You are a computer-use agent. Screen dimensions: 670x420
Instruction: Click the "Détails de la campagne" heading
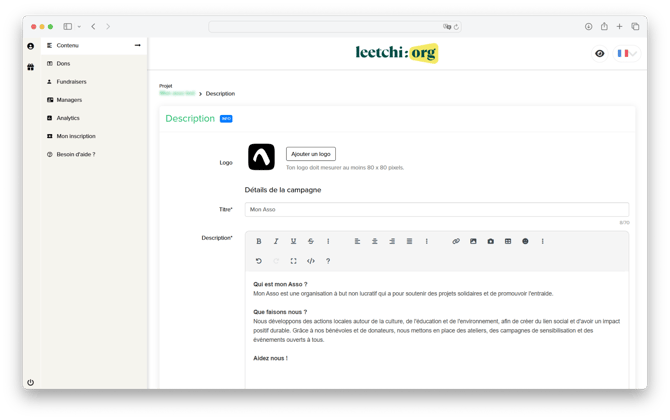pyautogui.click(x=283, y=190)
